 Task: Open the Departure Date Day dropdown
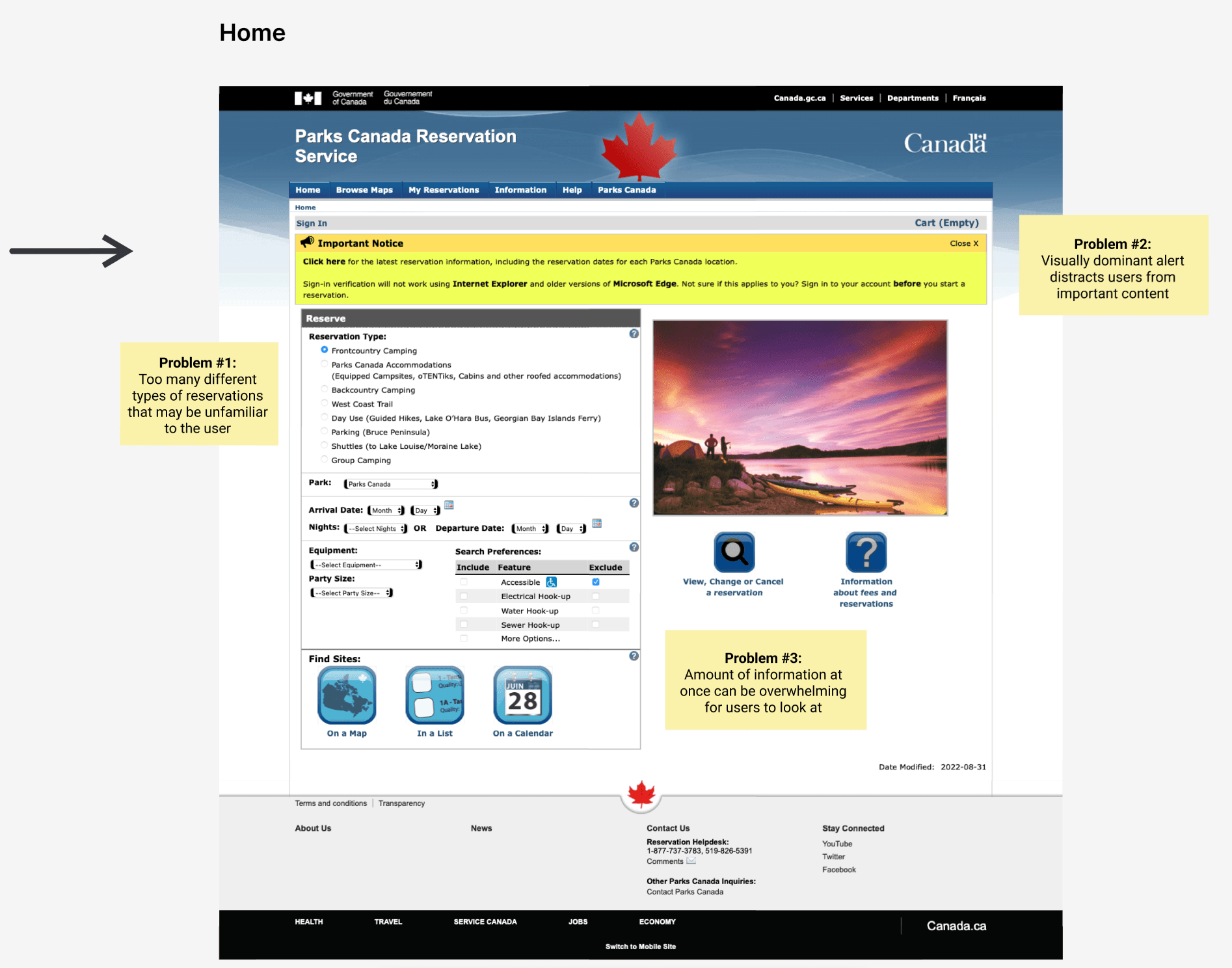click(572, 529)
